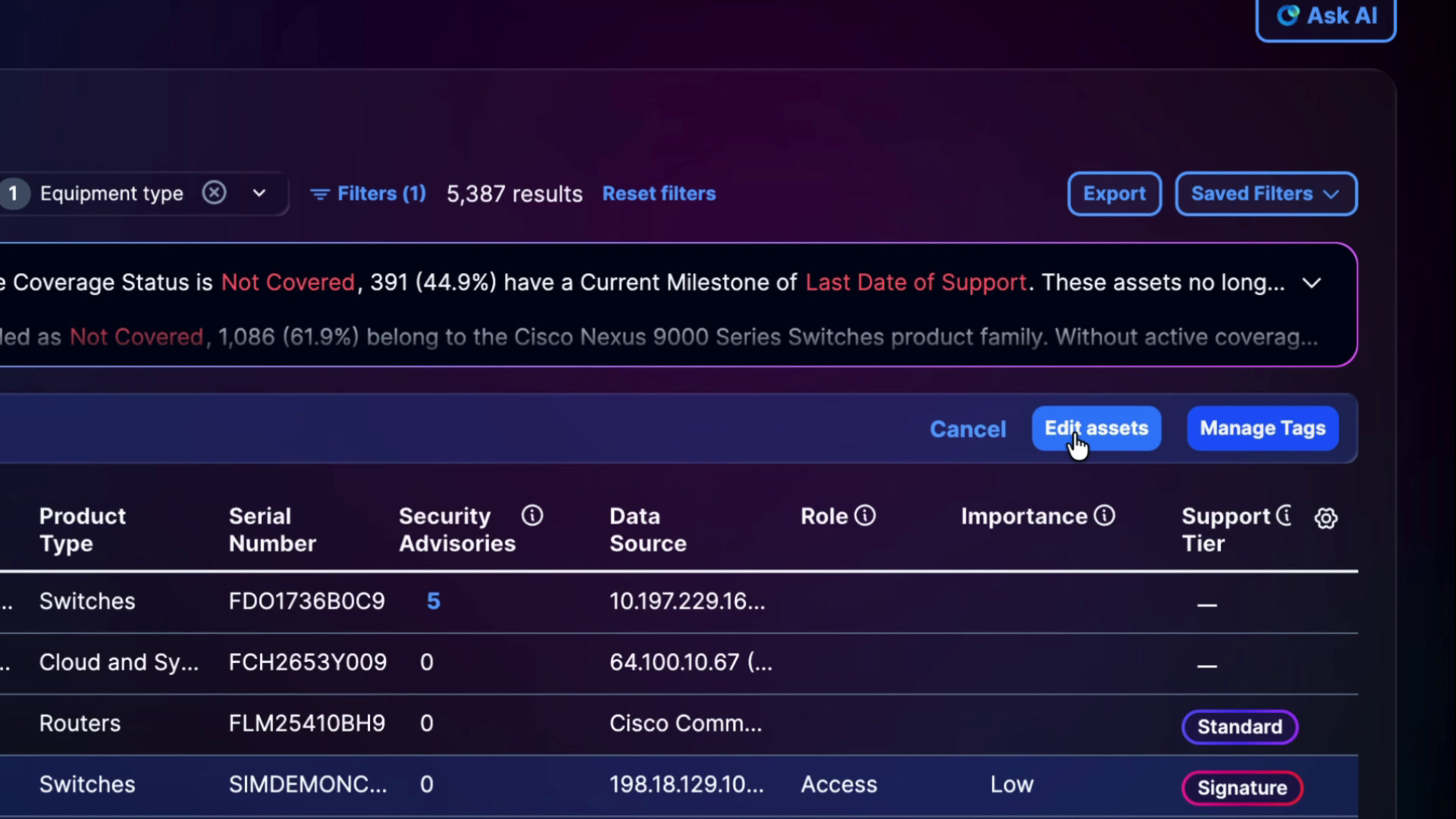1456x819 pixels.
Task: Select the SIMDEMONC... switch row
Action: pos(679,786)
